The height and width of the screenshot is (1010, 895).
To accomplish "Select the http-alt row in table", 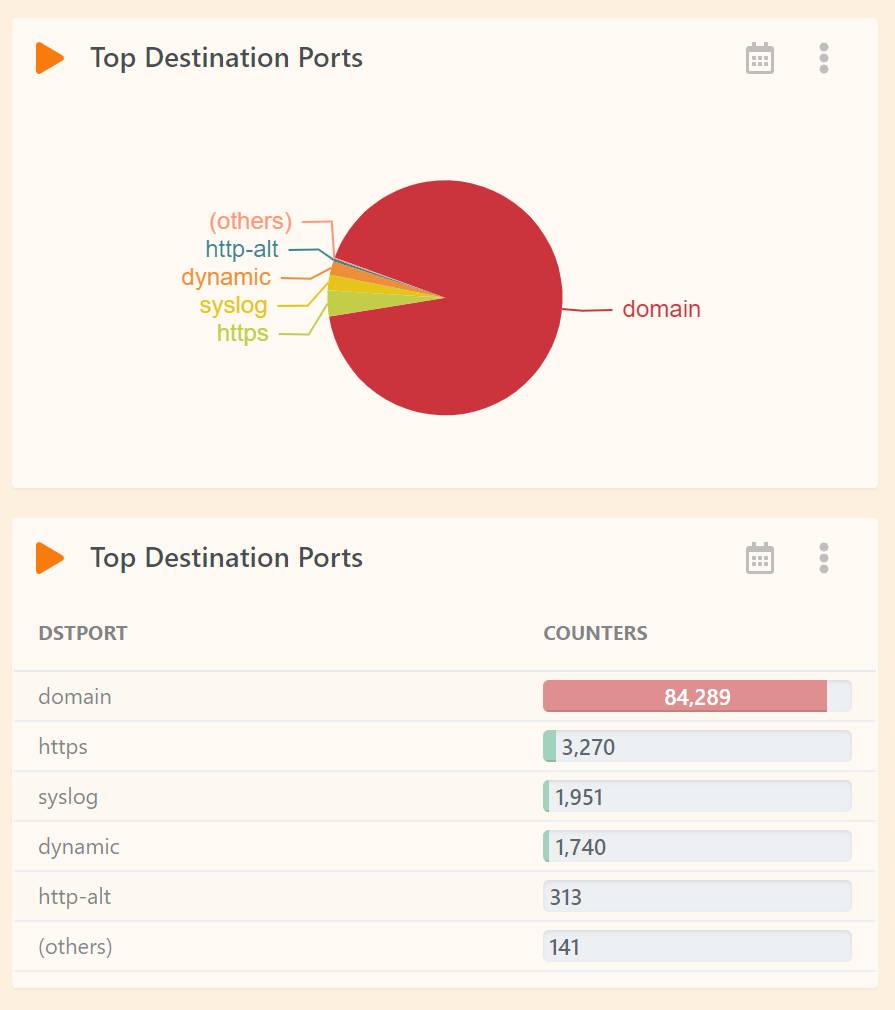I will coord(445,897).
